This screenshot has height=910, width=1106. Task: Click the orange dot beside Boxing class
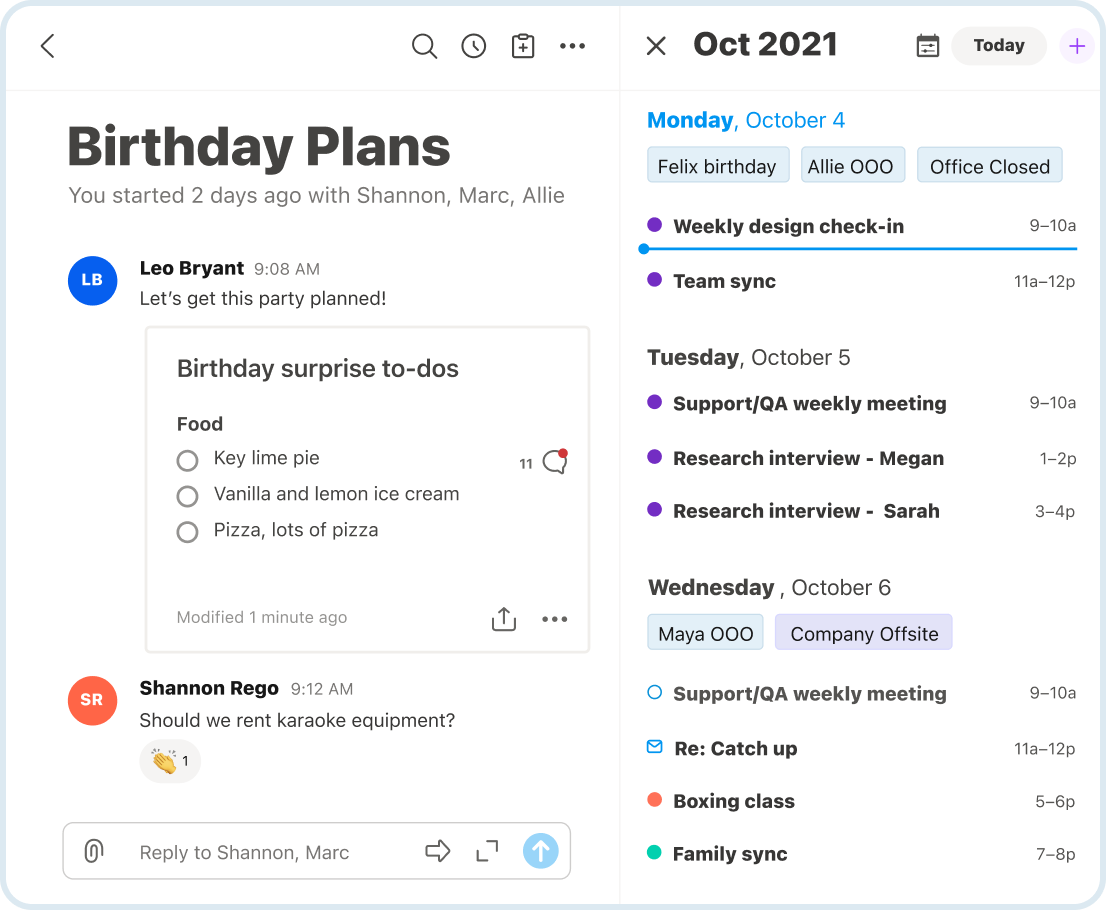(x=655, y=799)
